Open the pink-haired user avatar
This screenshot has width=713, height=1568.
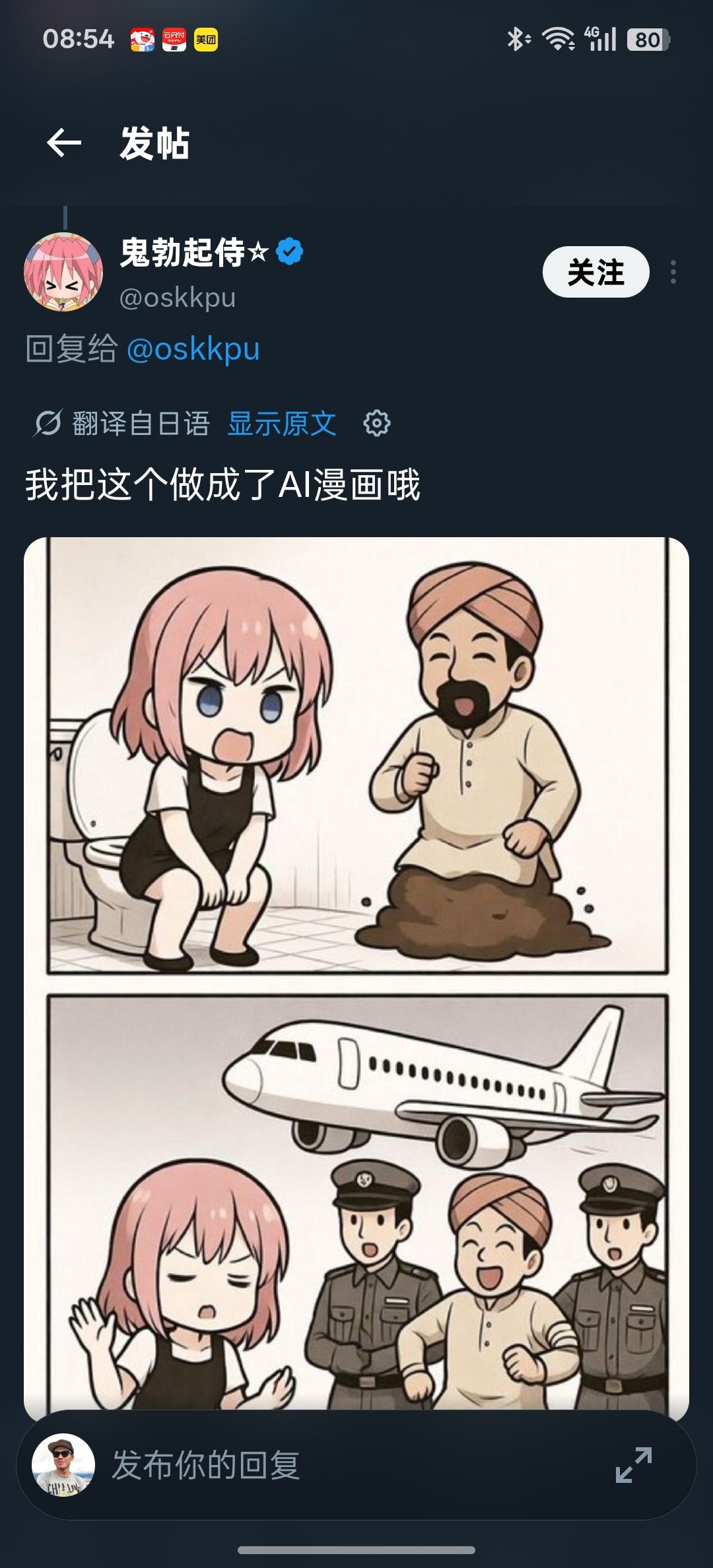[63, 272]
